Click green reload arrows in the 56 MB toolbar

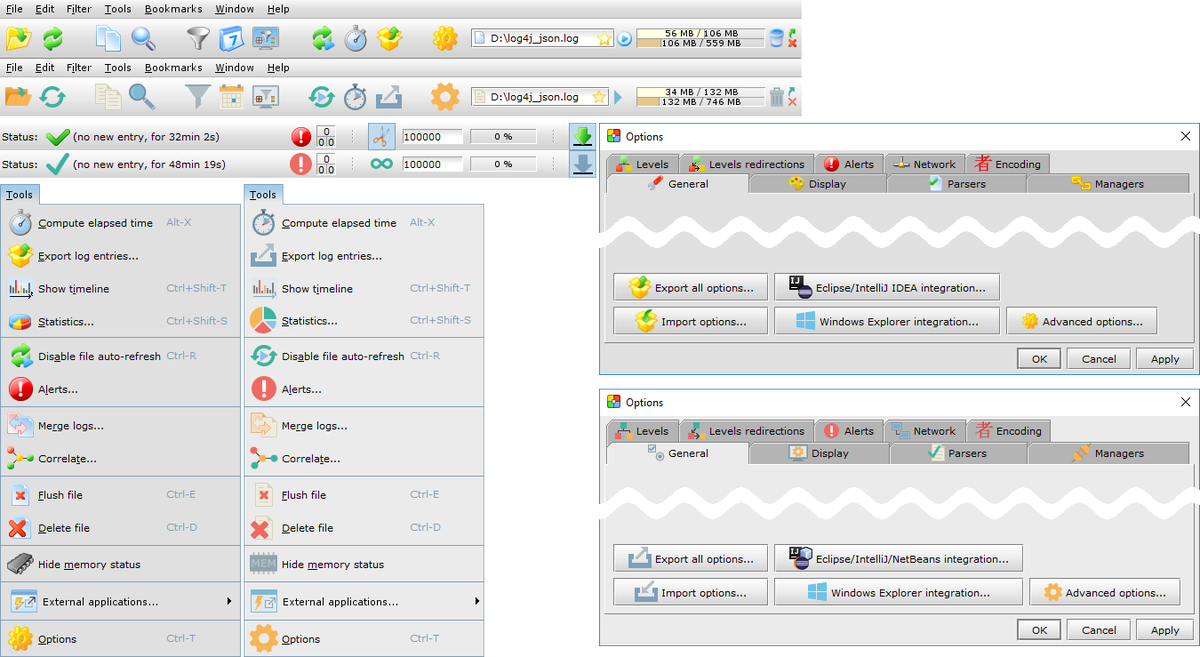52,39
